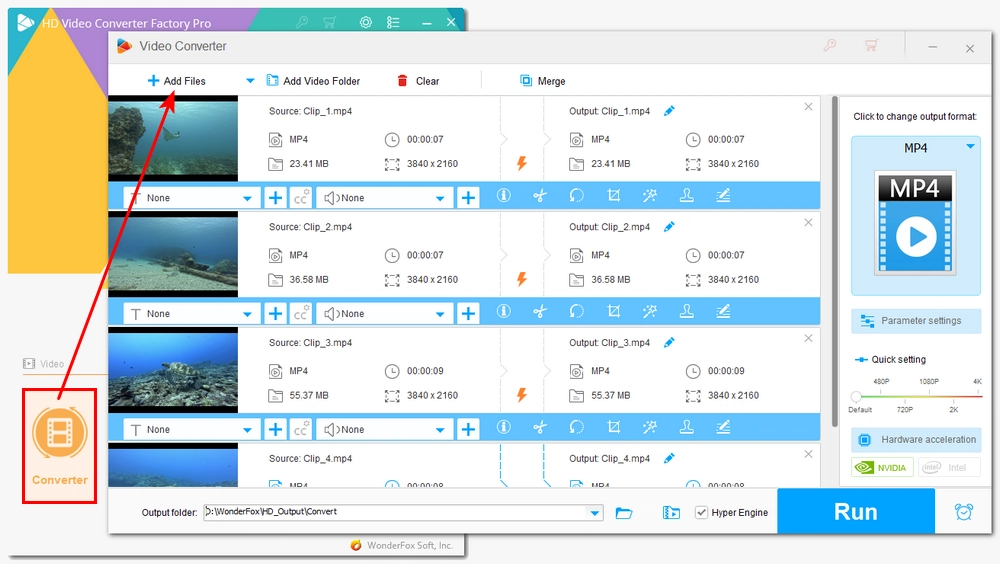Open trim scissors tool for Clip_2.mp4

pyautogui.click(x=540, y=311)
